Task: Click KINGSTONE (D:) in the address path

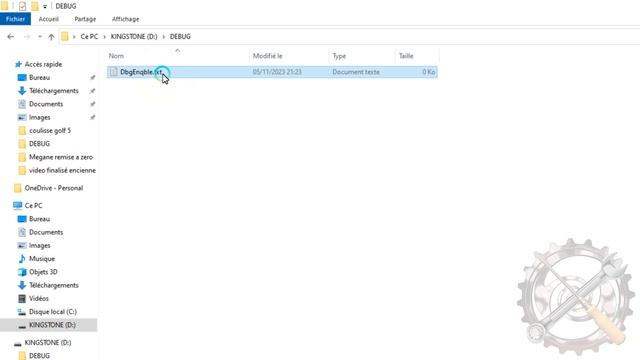Action: coord(134,37)
